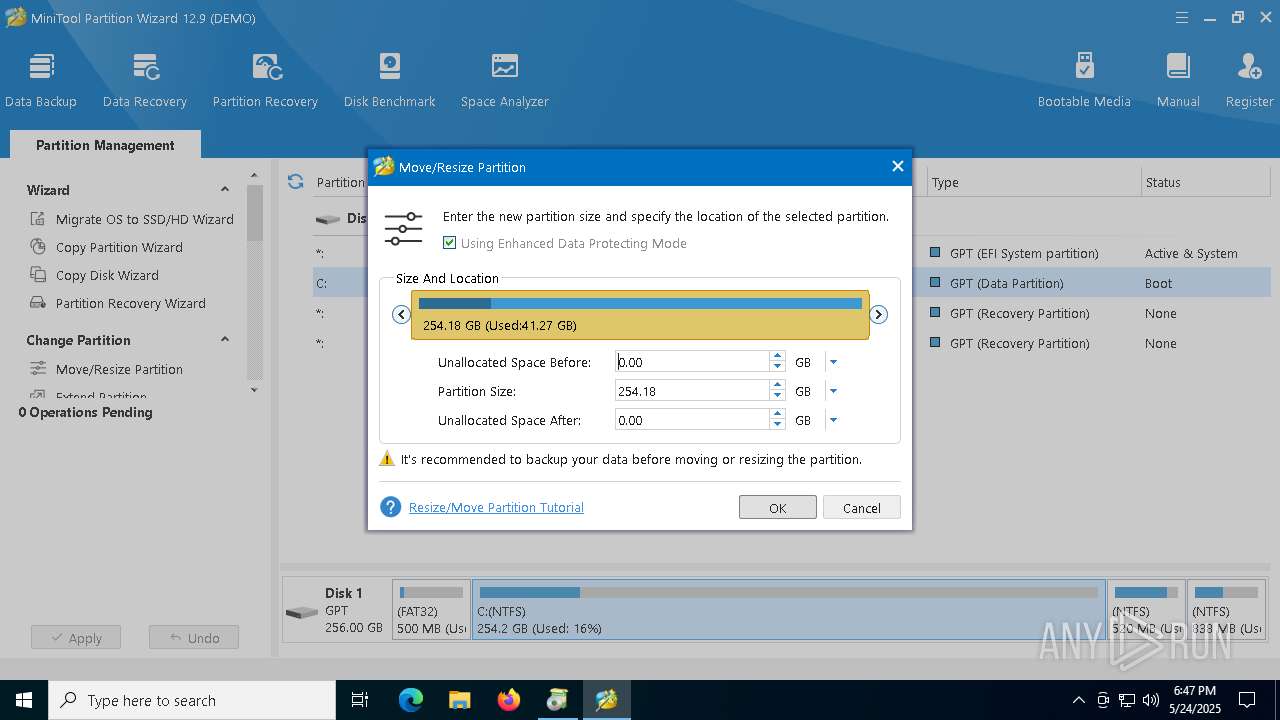Increase Unallocated Space Before value

pyautogui.click(x=777, y=357)
